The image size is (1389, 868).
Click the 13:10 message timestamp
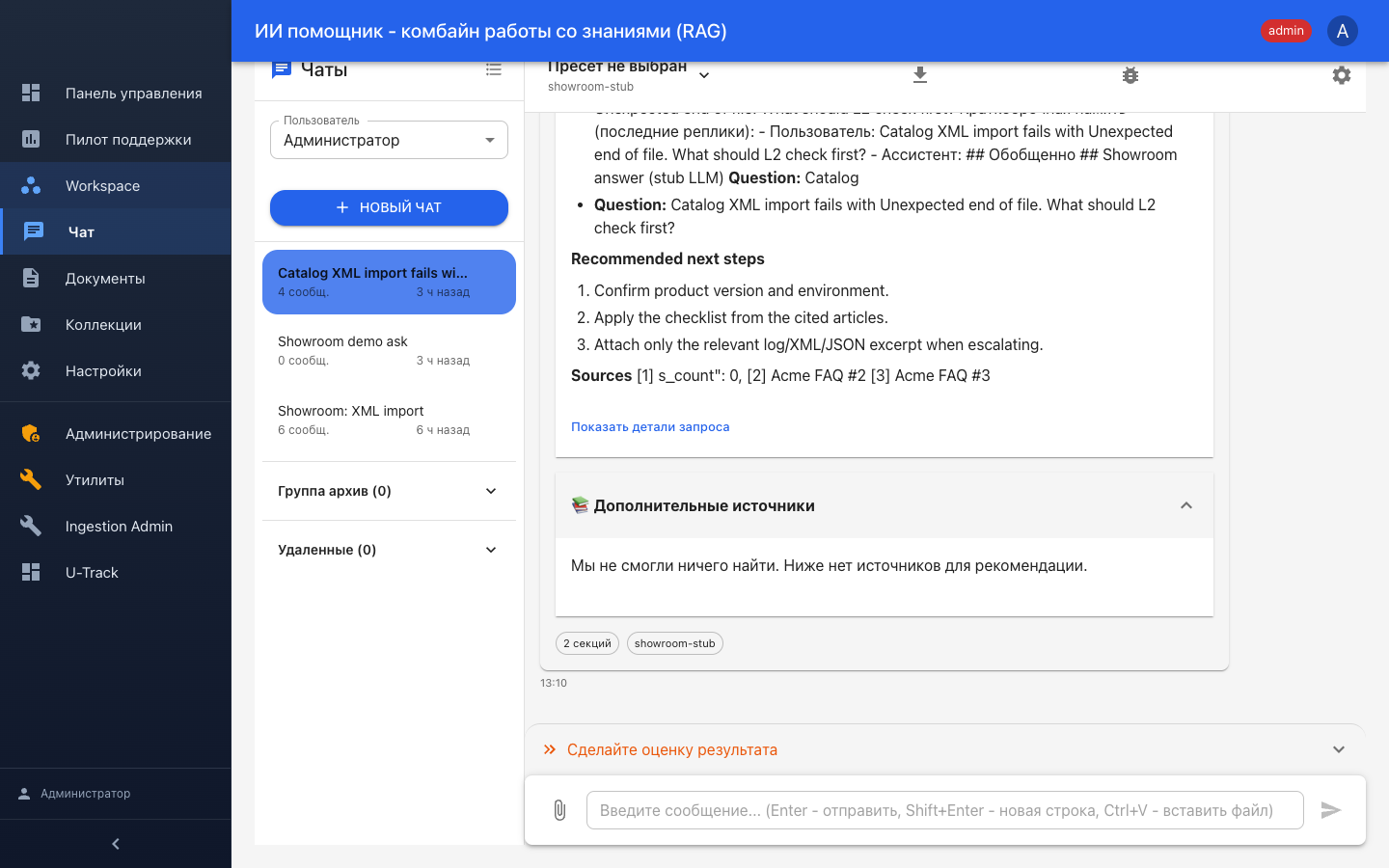click(x=554, y=683)
